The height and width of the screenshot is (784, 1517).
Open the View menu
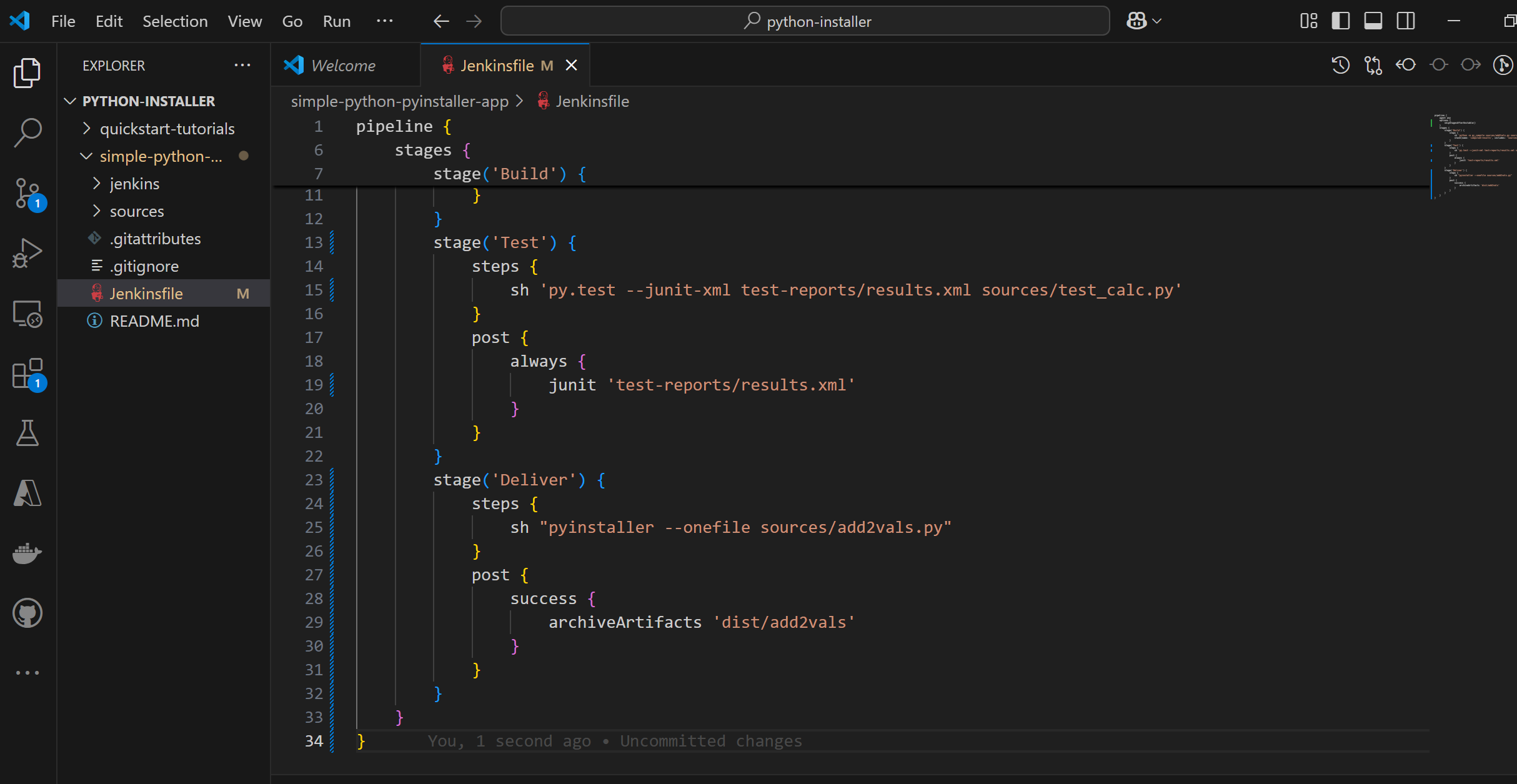(x=245, y=21)
